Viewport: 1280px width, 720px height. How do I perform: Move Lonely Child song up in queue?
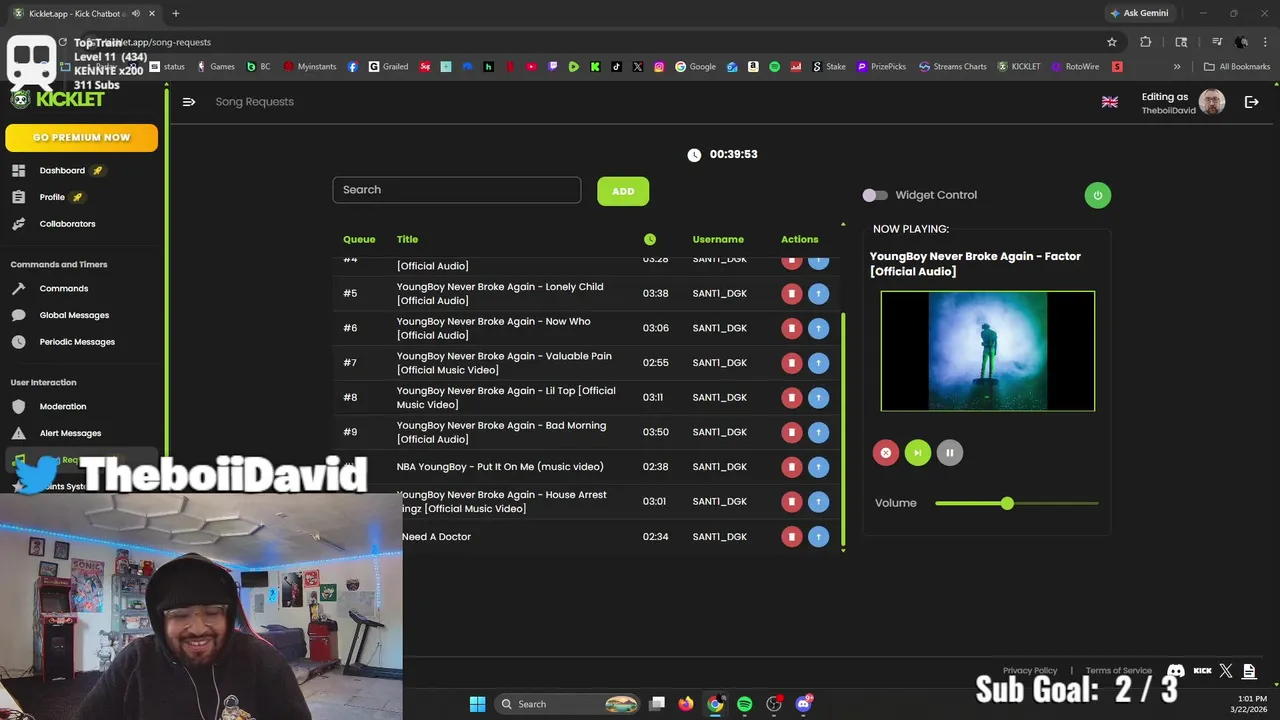(818, 294)
